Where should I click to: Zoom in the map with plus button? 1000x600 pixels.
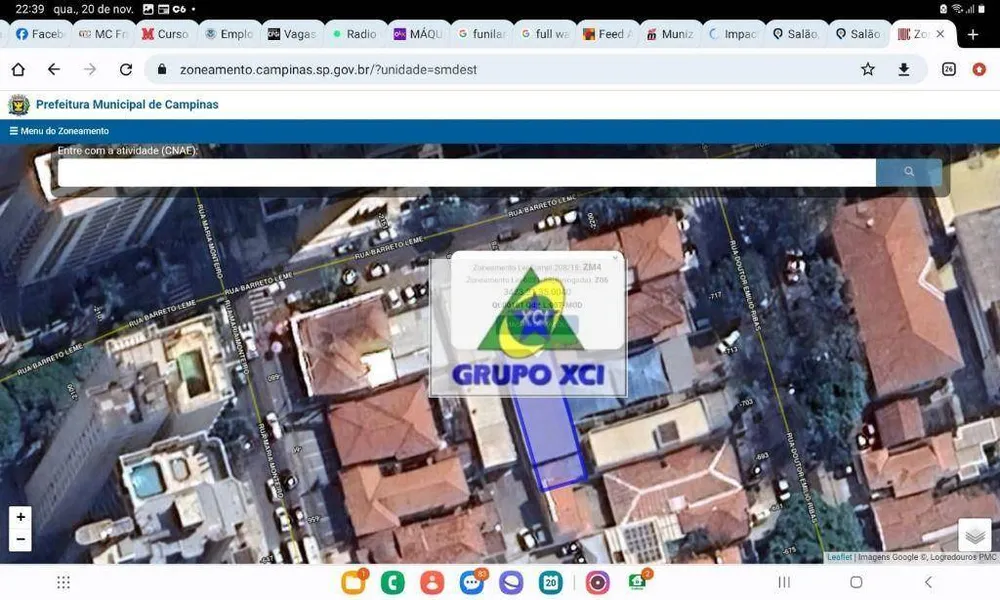pyautogui.click(x=20, y=517)
